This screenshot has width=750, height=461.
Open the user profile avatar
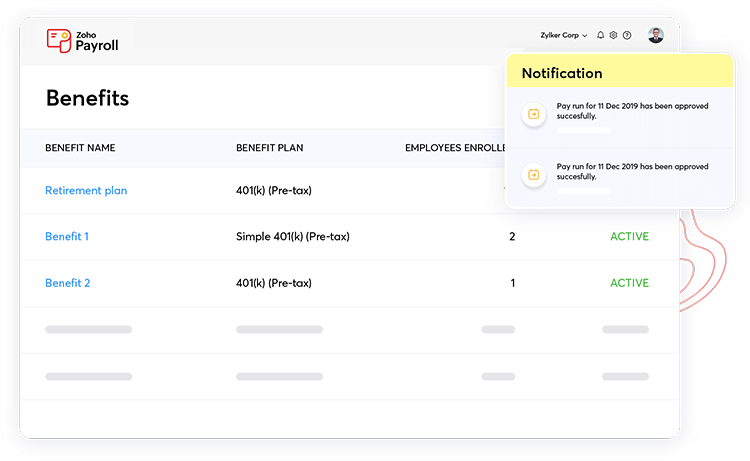[x=655, y=35]
